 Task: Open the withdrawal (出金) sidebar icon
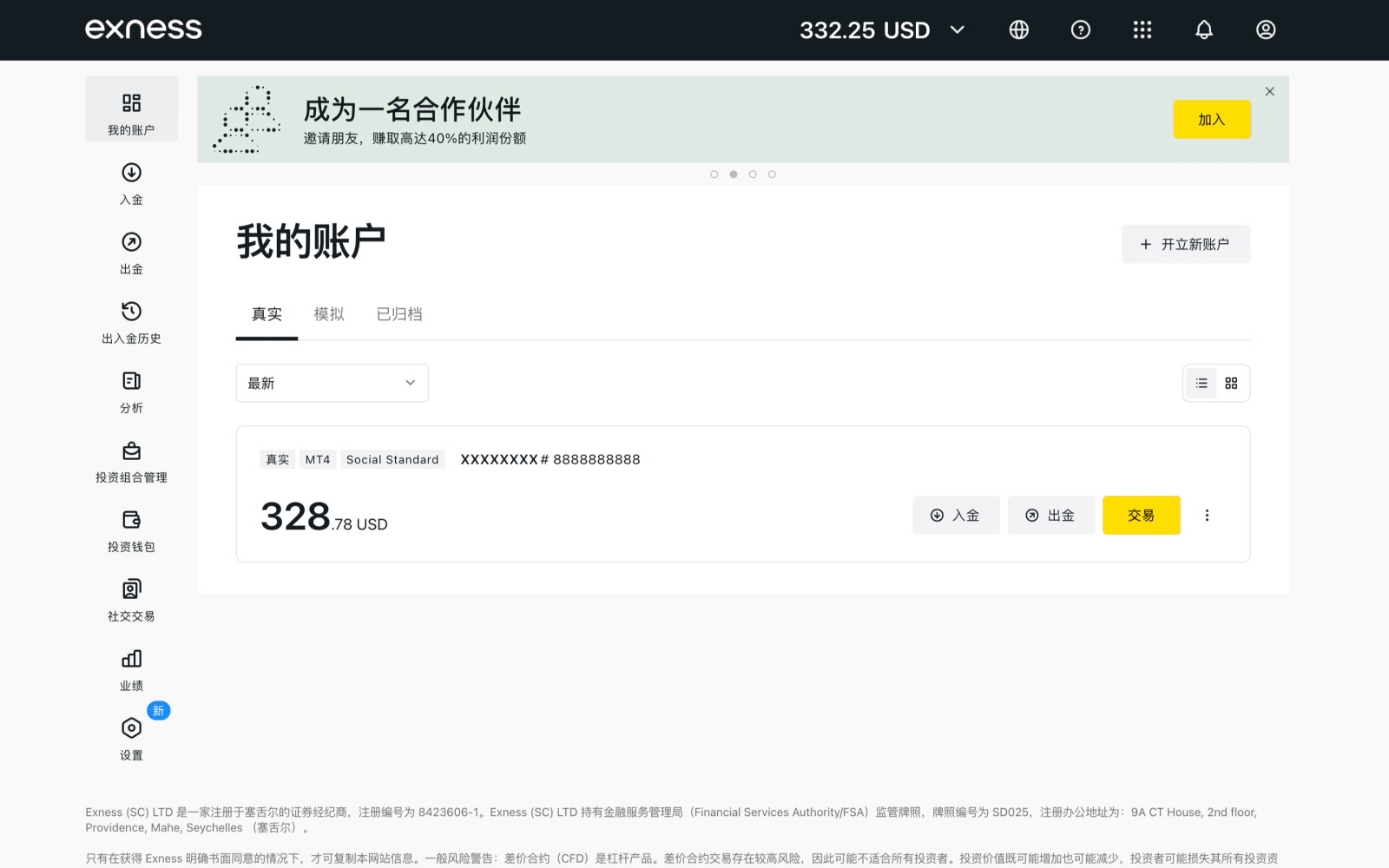click(x=131, y=242)
